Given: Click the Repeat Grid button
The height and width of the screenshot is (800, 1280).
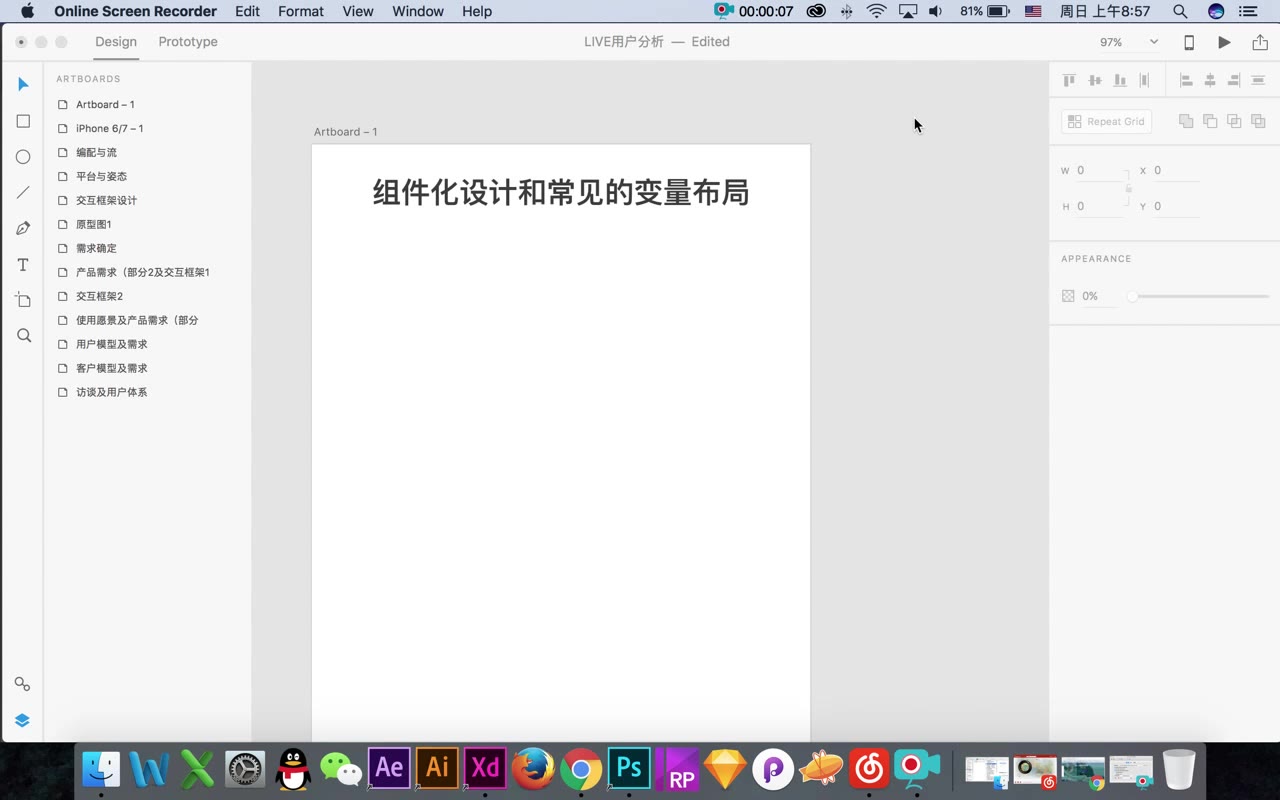Looking at the screenshot, I should click(1106, 121).
